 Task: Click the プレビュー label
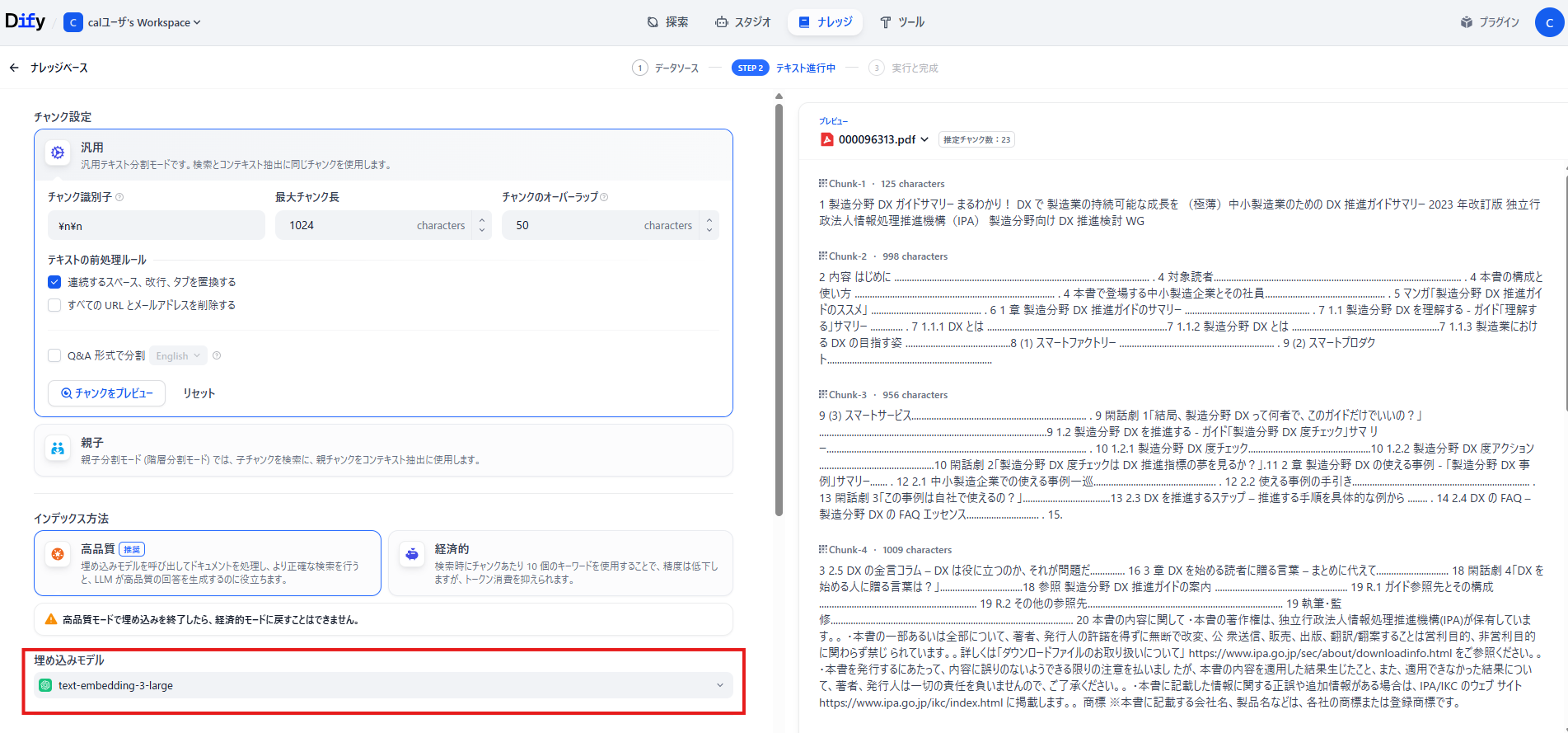833,121
